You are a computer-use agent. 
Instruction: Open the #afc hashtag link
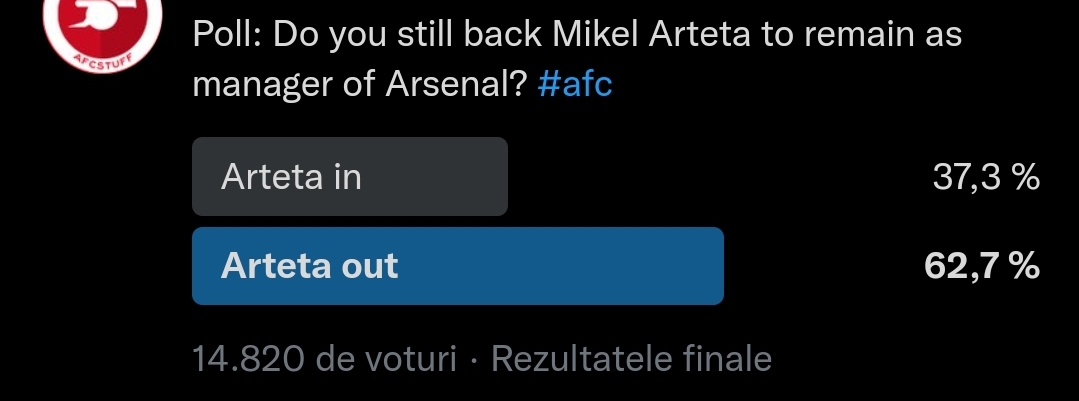click(575, 85)
